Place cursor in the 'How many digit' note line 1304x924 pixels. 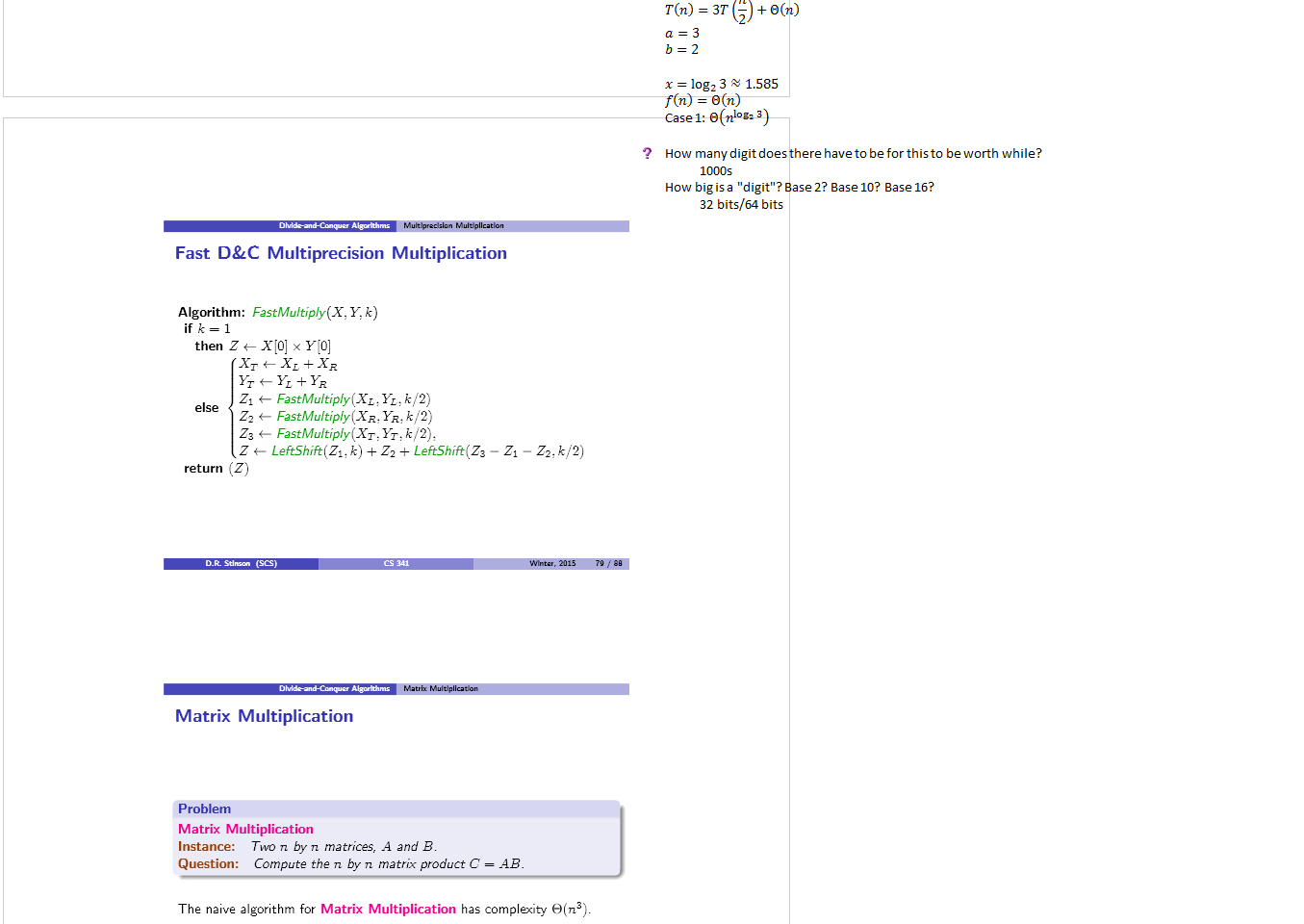coord(853,154)
